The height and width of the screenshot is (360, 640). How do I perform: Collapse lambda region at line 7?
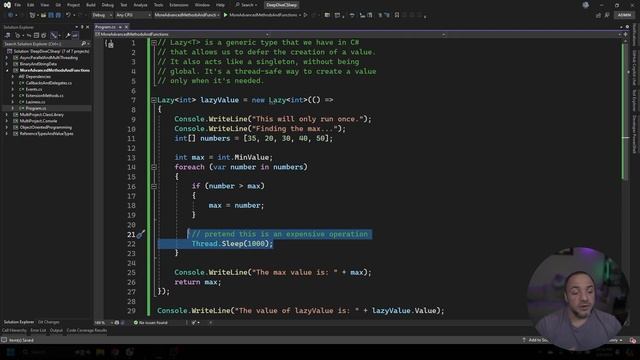click(x=154, y=100)
